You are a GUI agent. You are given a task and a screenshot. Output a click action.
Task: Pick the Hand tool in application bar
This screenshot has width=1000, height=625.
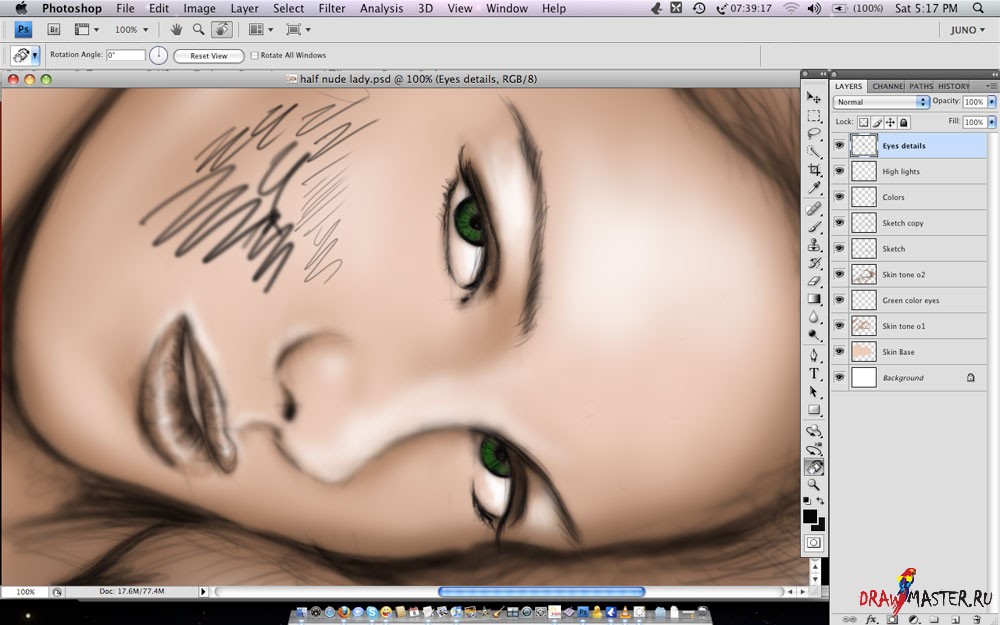177,29
